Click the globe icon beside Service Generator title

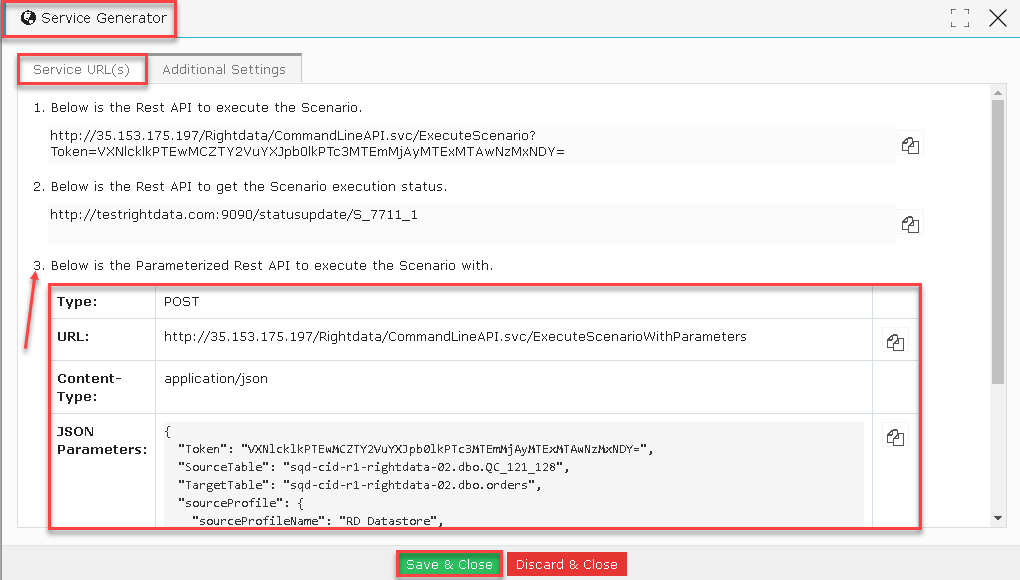tap(27, 17)
